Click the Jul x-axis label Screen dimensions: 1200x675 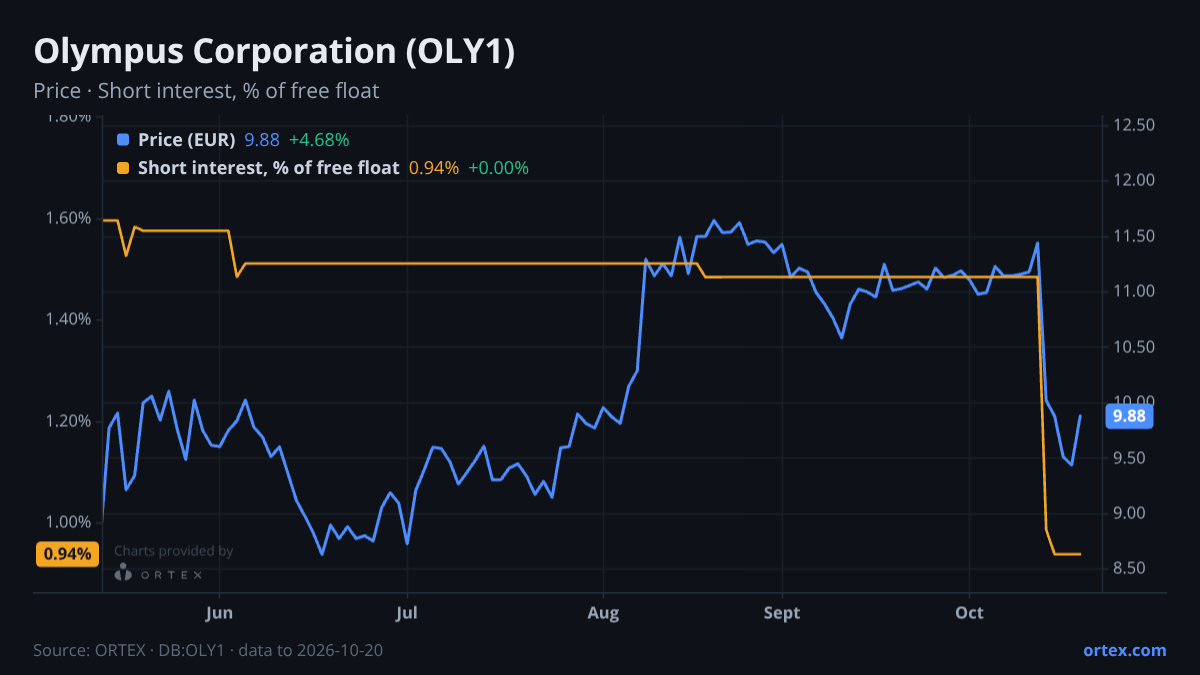pyautogui.click(x=406, y=613)
